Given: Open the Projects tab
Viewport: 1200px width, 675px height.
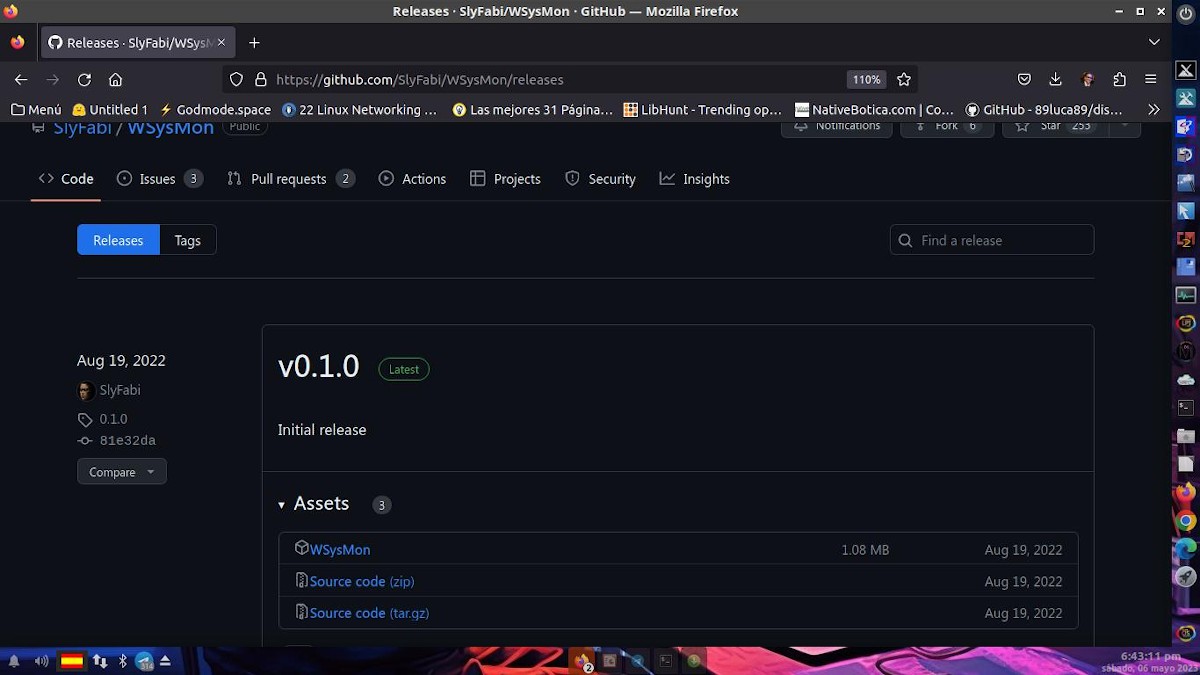Looking at the screenshot, I should pos(505,179).
